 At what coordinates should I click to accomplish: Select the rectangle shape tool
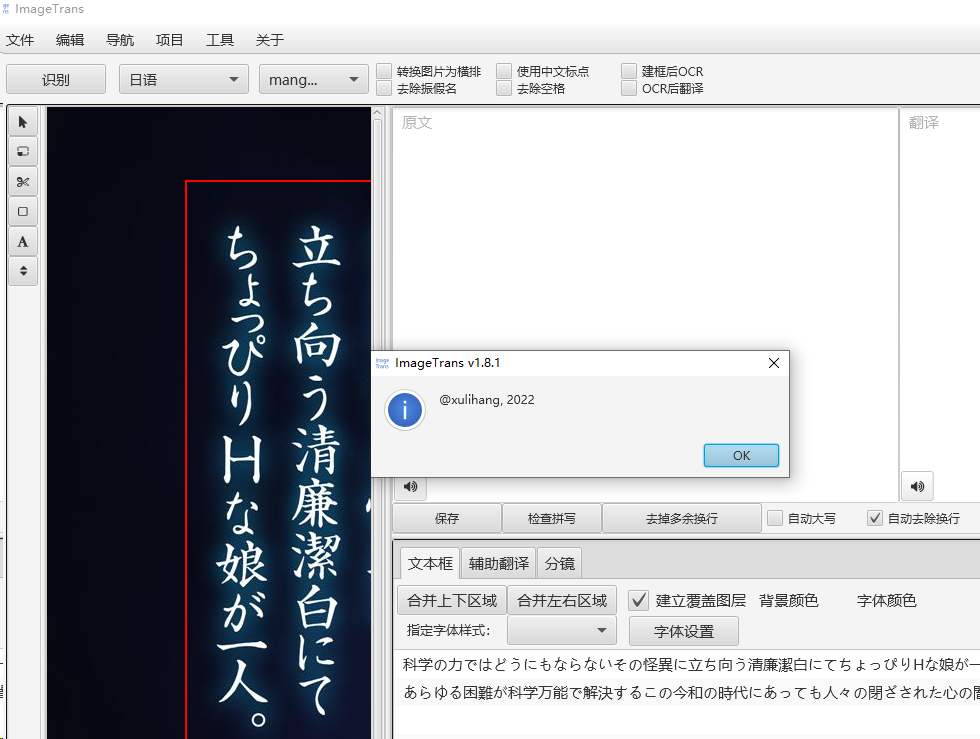click(23, 211)
